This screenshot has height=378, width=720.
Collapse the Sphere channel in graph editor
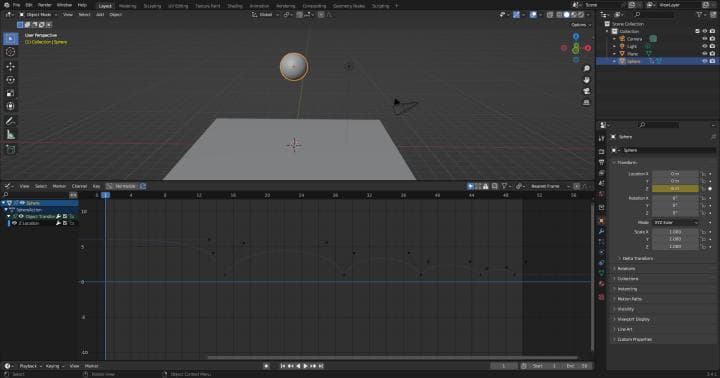click(4, 203)
